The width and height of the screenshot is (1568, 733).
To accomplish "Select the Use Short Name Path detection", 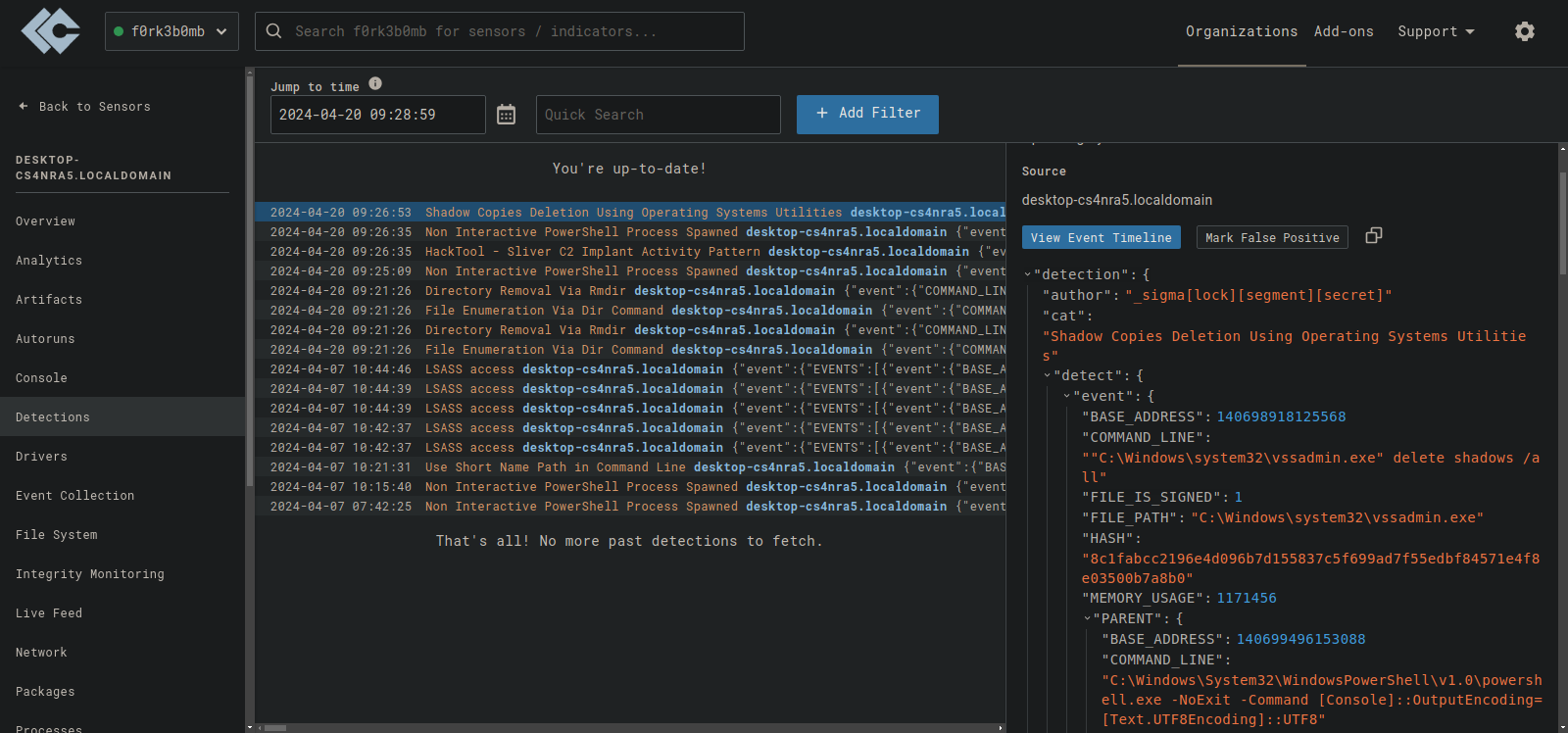I will [630, 467].
